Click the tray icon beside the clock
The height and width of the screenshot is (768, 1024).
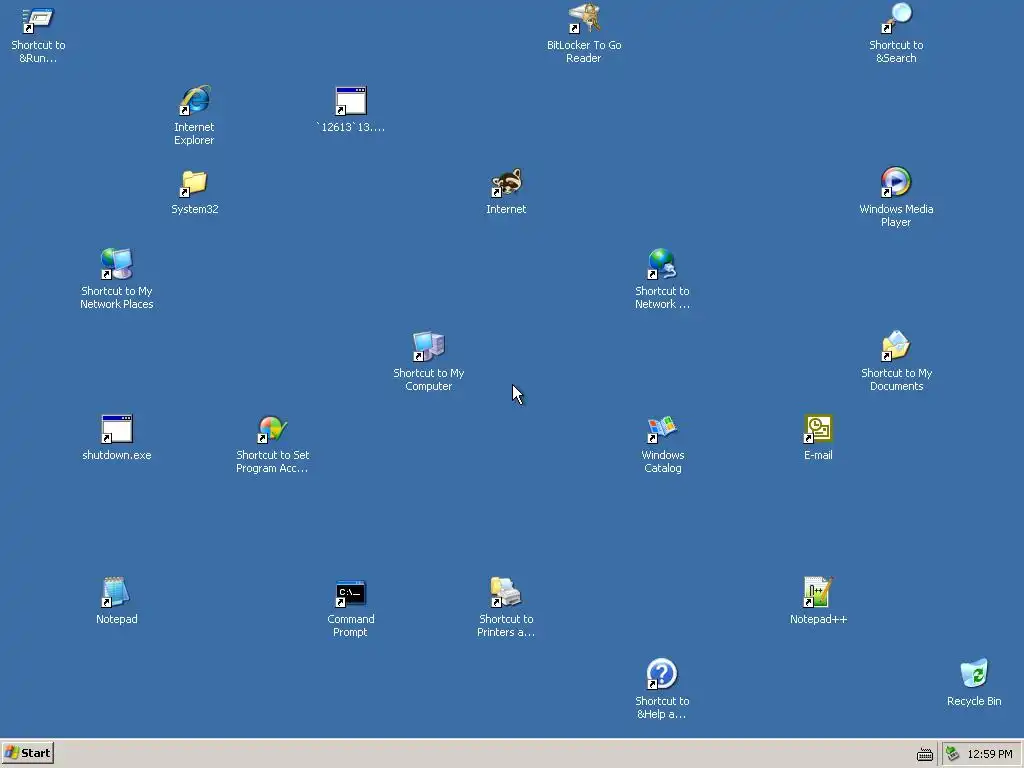(x=953, y=754)
